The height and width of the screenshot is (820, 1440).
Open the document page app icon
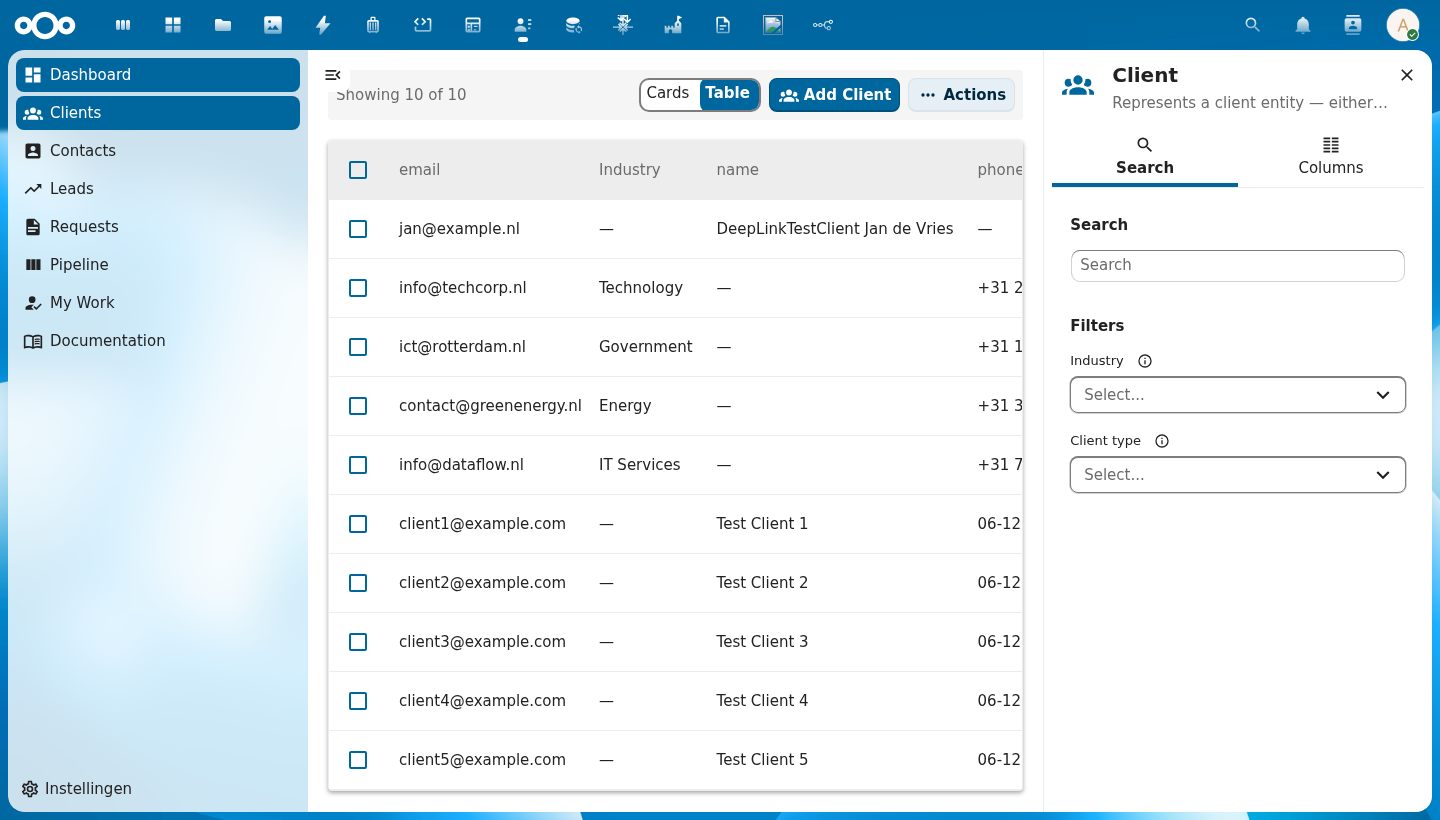pos(723,25)
